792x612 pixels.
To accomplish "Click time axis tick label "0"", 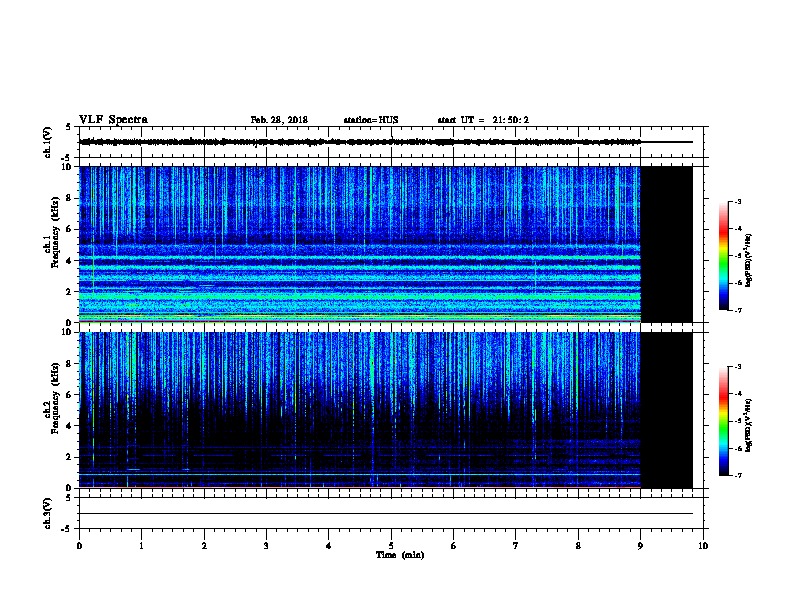I will [79, 546].
